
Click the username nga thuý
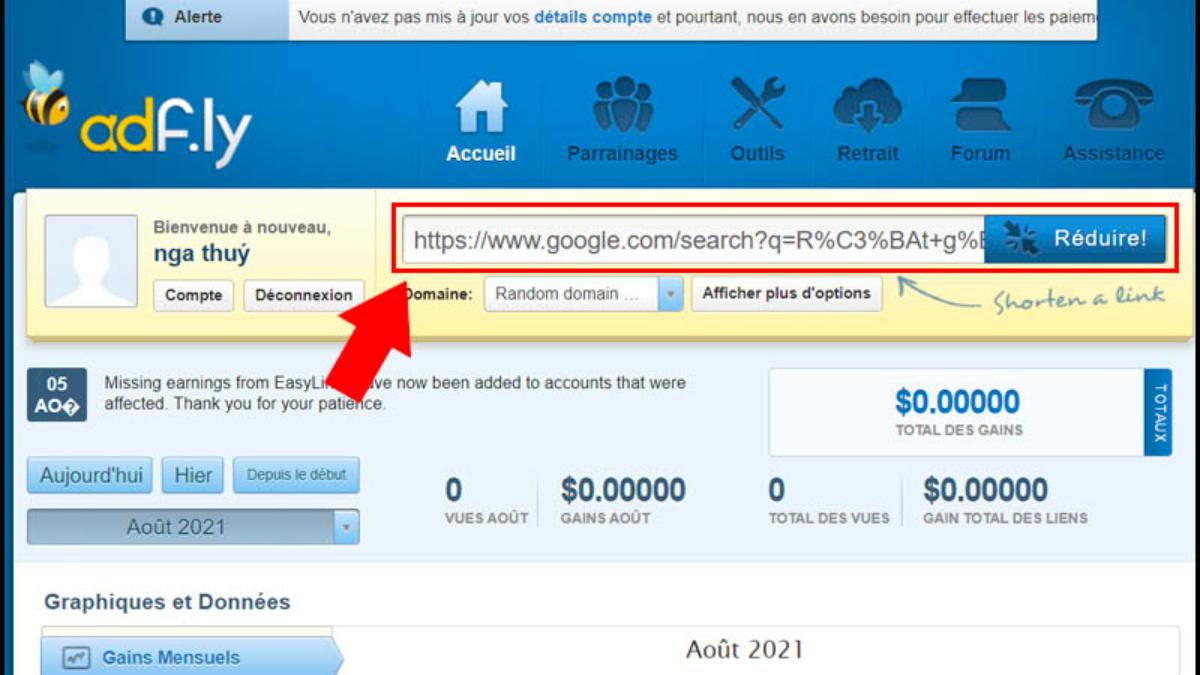201,253
